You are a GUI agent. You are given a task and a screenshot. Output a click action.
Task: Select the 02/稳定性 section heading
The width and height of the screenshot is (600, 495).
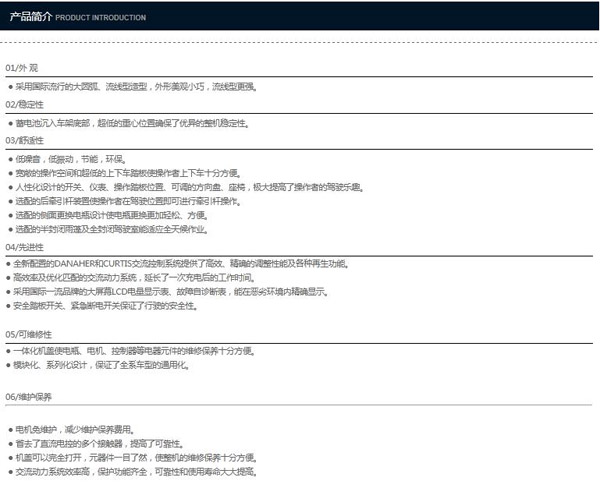tap(25, 104)
